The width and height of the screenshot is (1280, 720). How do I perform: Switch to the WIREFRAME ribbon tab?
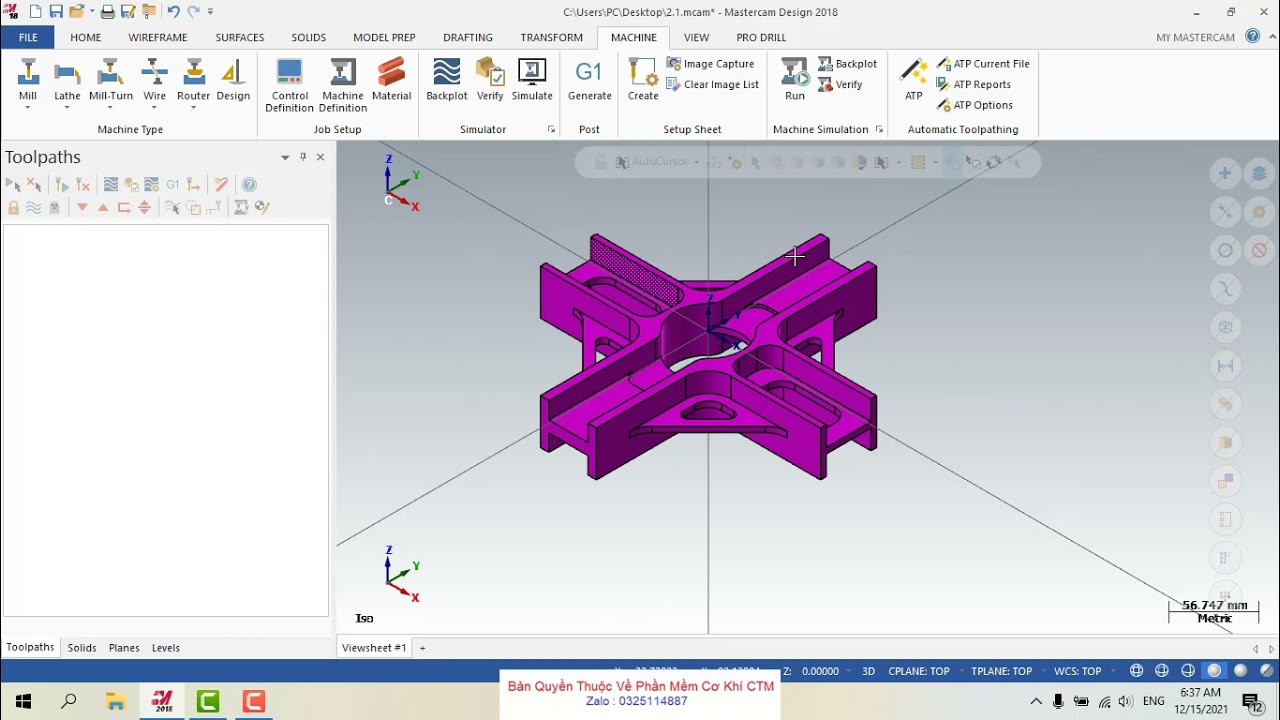coord(158,38)
